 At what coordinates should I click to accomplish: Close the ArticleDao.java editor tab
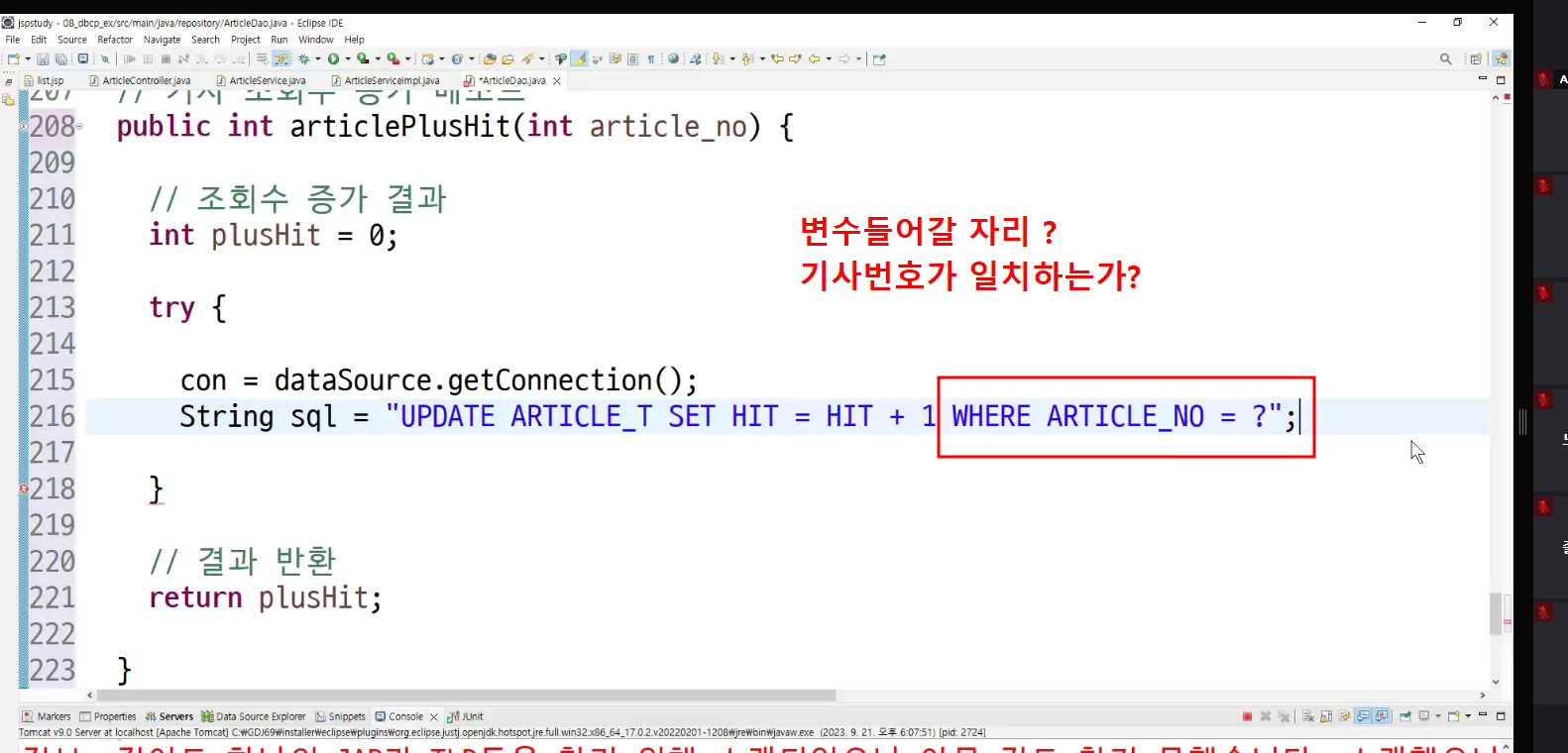(557, 81)
